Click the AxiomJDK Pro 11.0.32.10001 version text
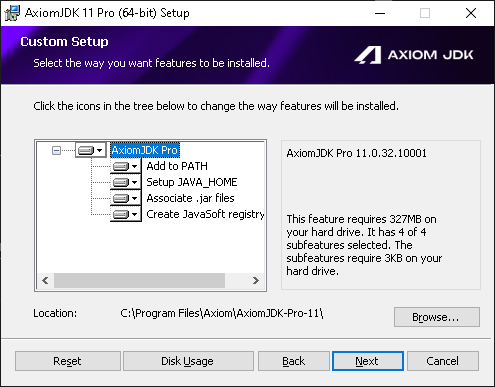 [x=356, y=153]
